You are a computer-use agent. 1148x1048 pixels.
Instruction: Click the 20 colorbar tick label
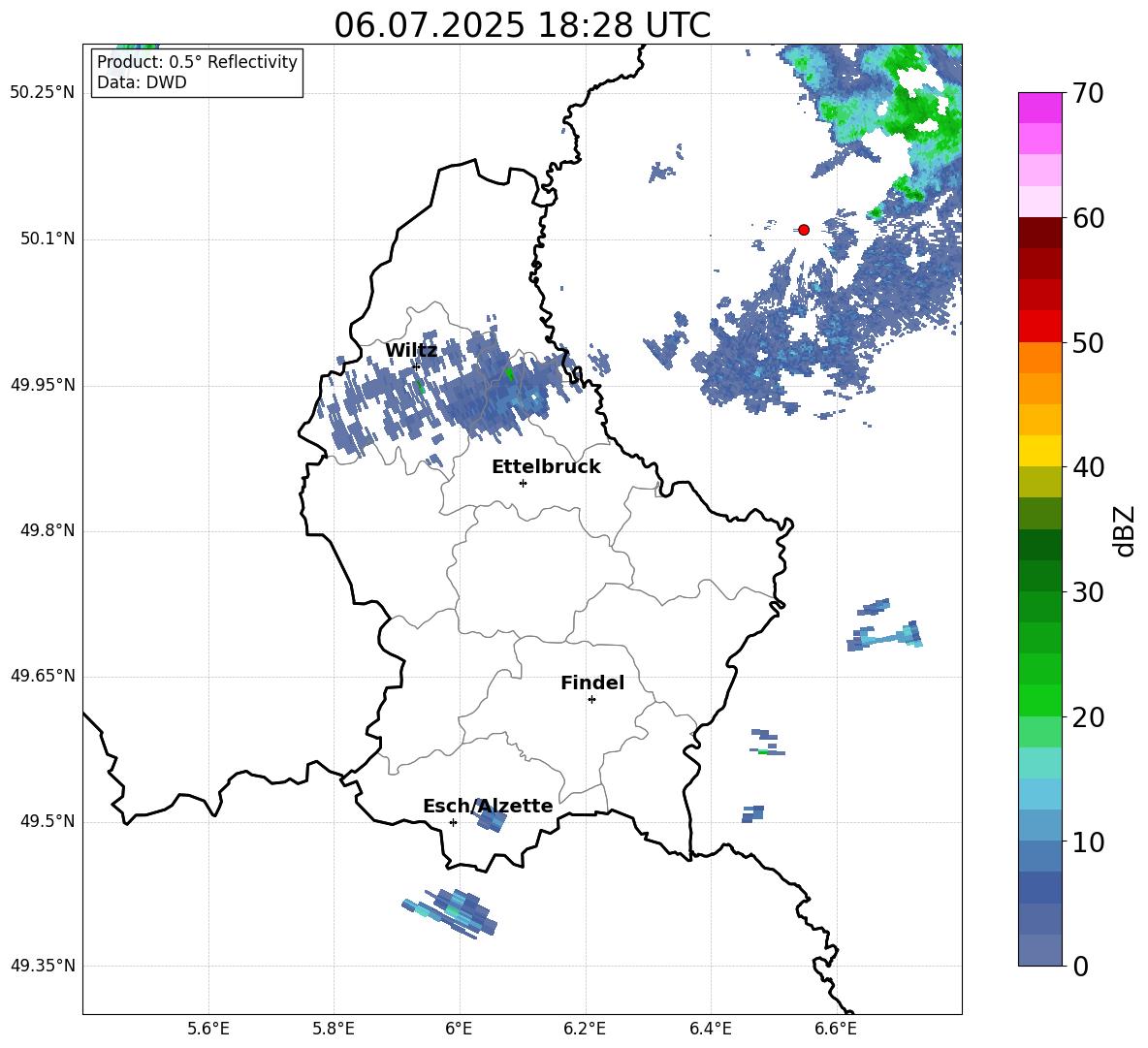(x=1089, y=717)
